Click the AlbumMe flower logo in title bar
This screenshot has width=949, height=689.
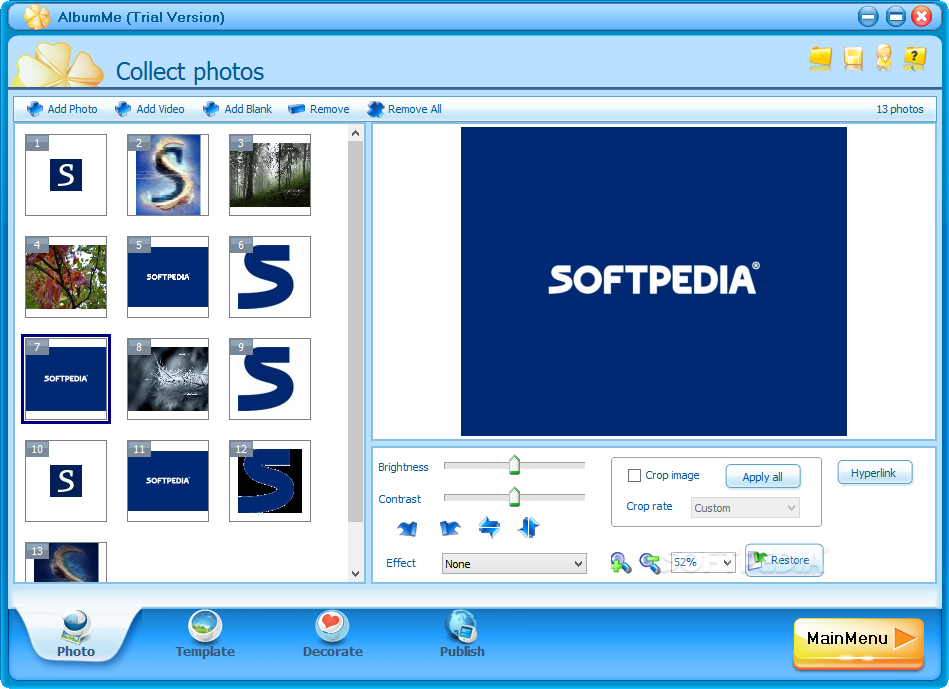37,17
